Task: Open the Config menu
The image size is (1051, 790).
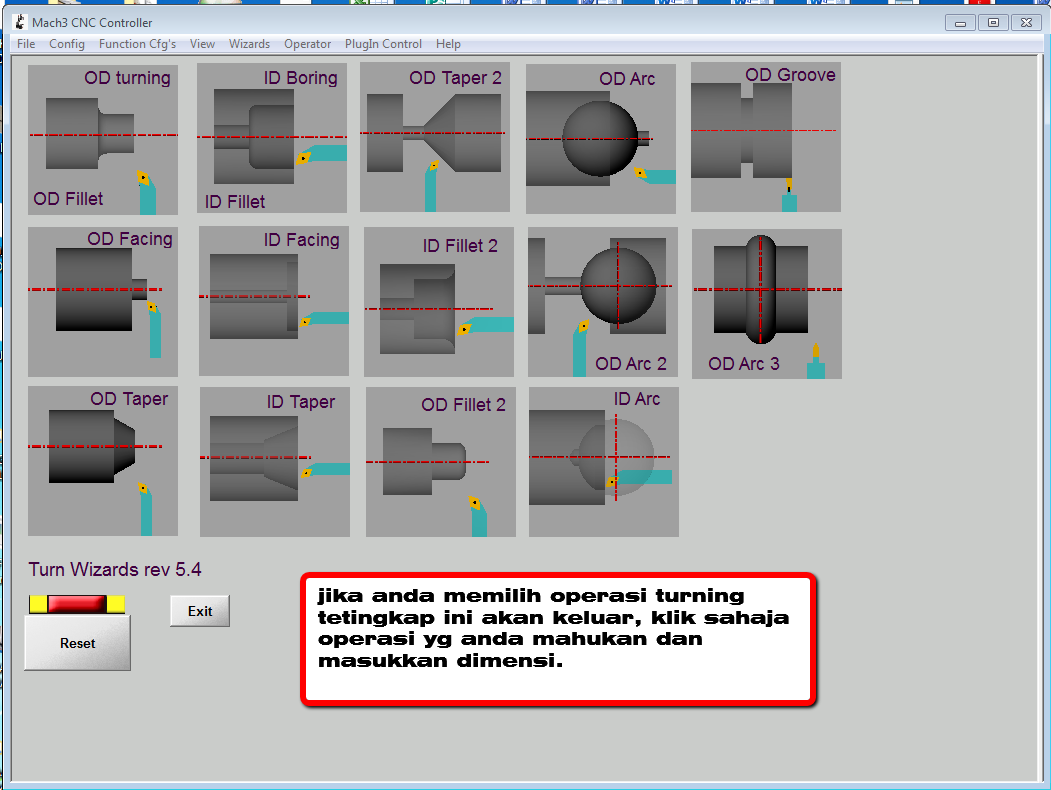Action: [x=66, y=44]
